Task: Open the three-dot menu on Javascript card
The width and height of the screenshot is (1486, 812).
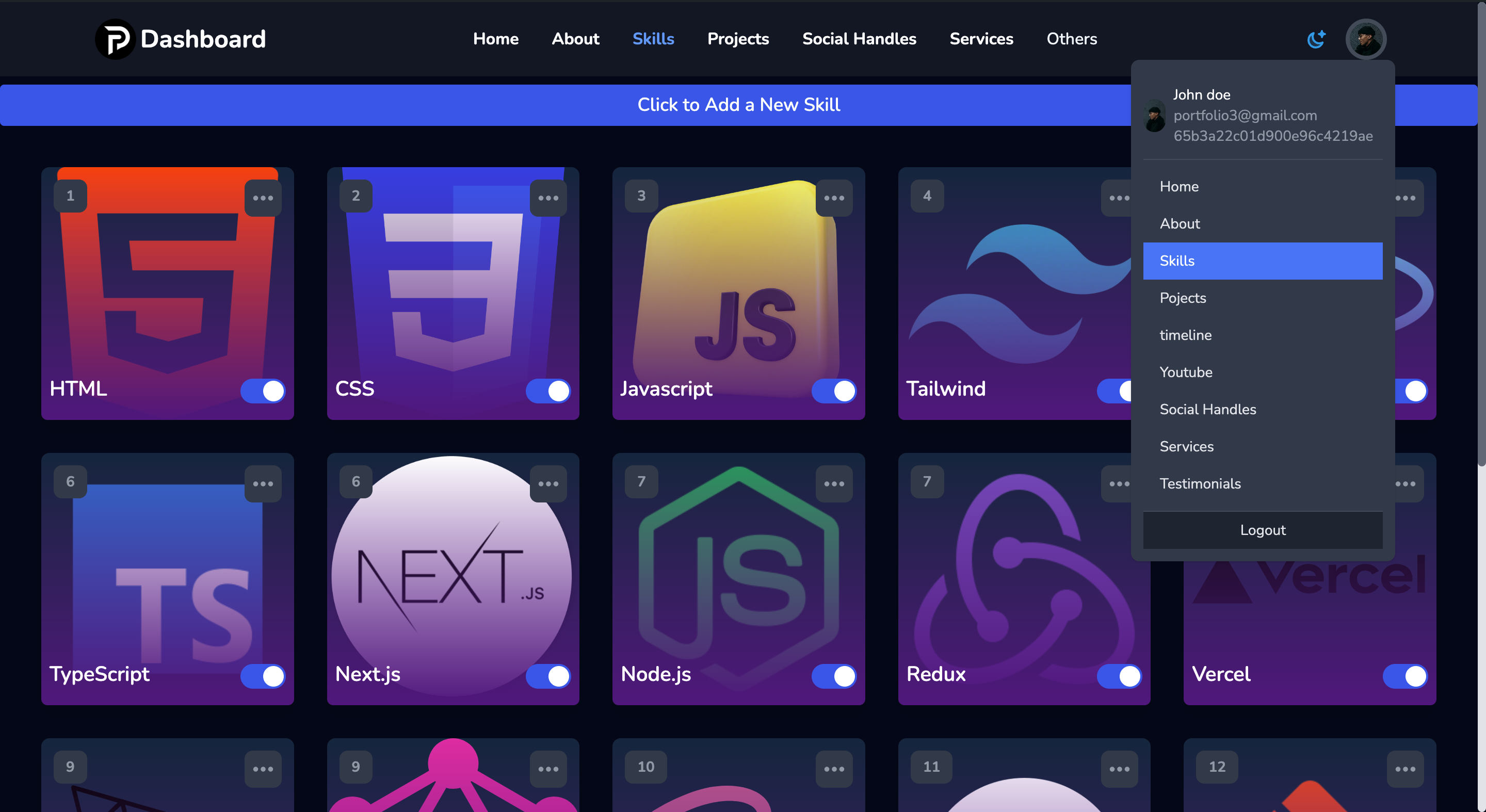Action: pyautogui.click(x=834, y=198)
